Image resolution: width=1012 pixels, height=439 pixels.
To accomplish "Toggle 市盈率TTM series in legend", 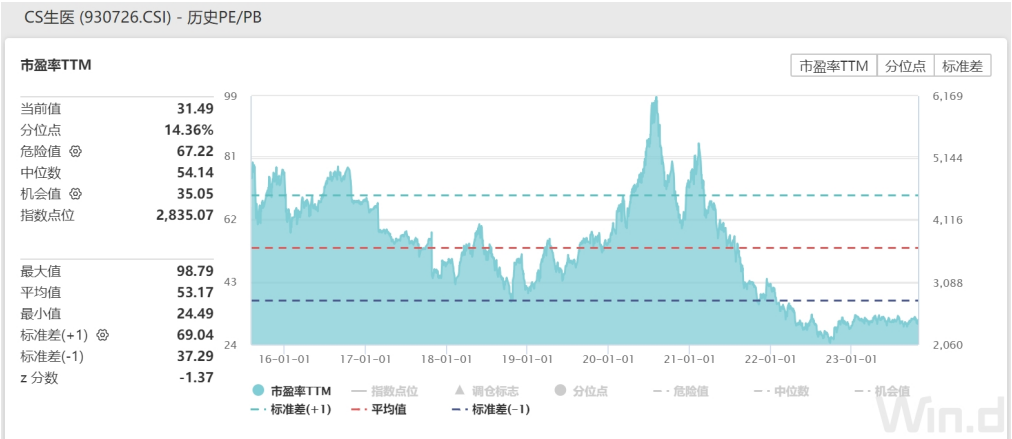I will click(292, 391).
